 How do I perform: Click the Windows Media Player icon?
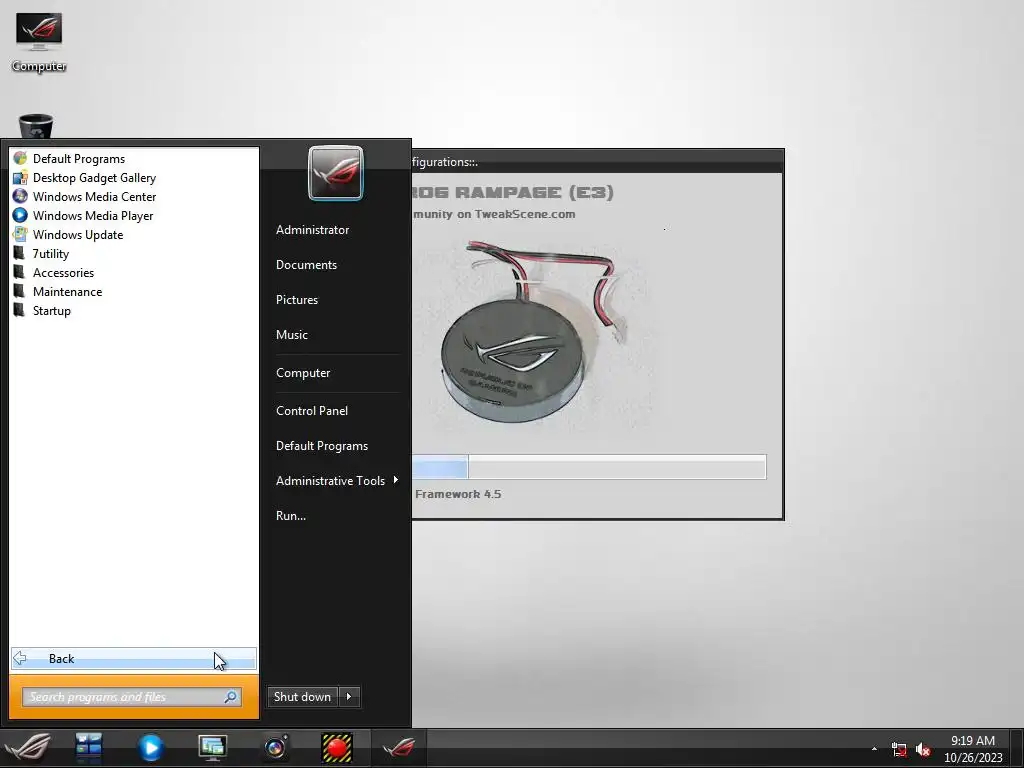(20, 215)
